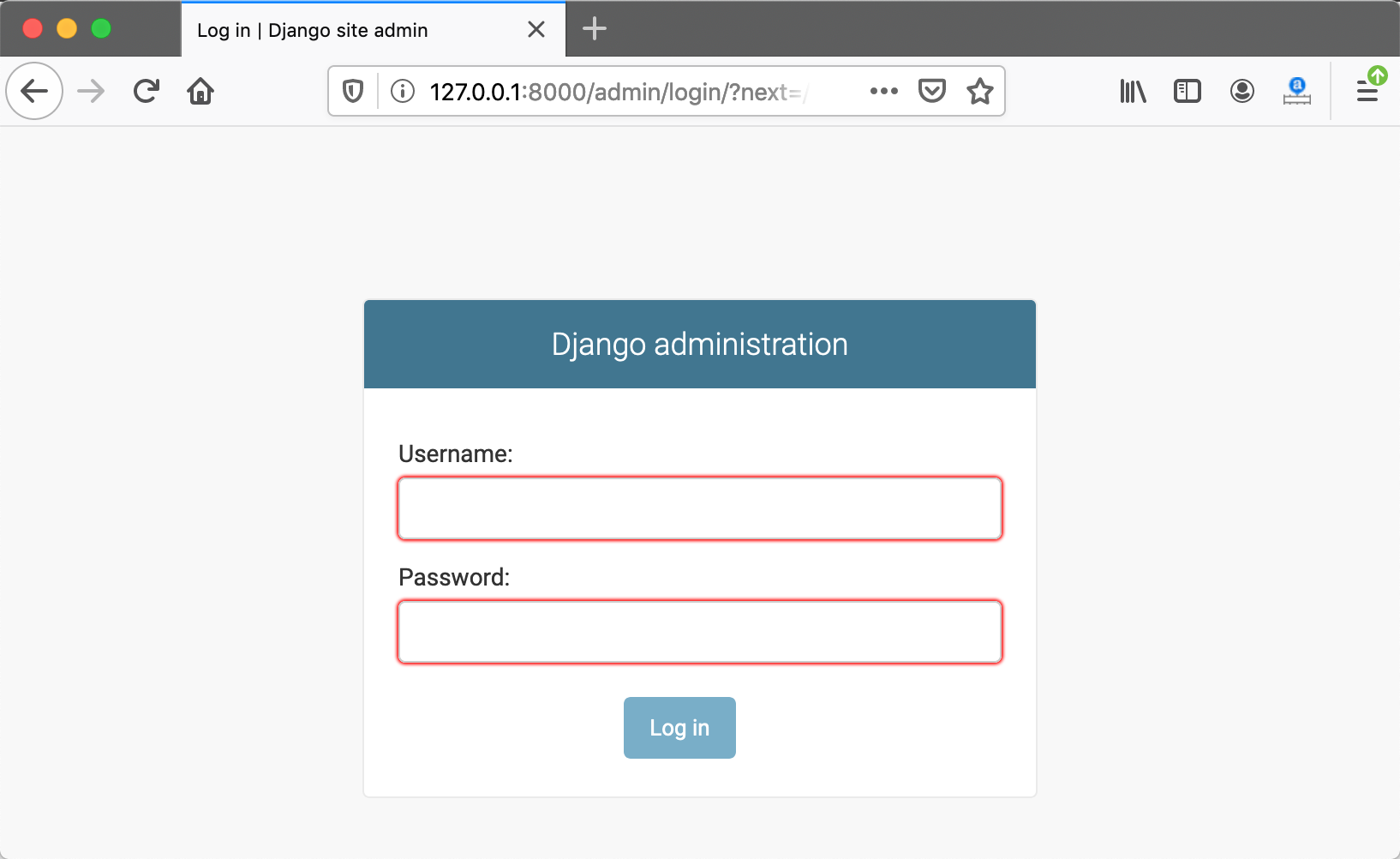Maximize the window with green button
1400x859 pixels.
tap(101, 29)
